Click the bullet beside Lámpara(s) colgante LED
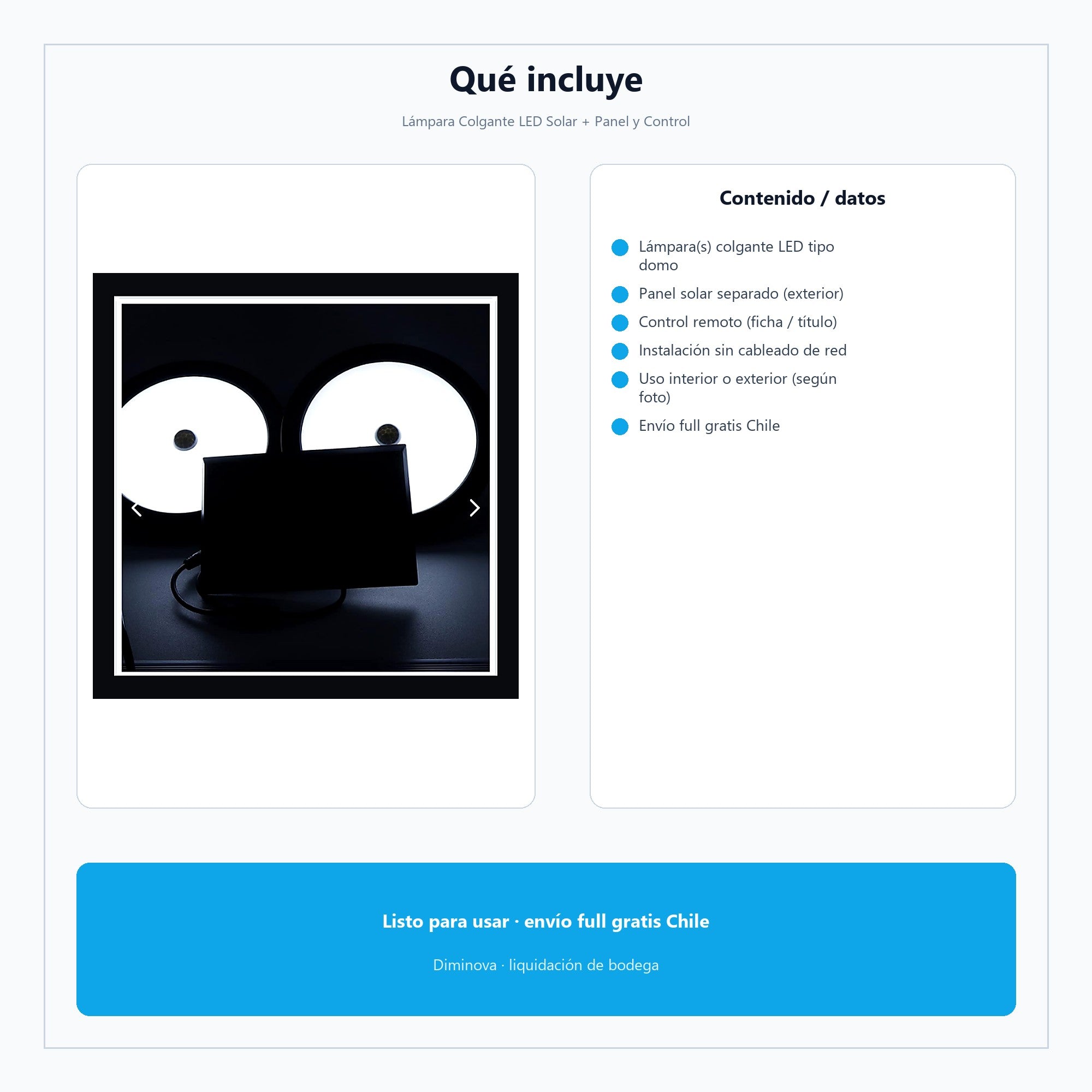Screen dimensions: 1092x1092 pos(620,247)
